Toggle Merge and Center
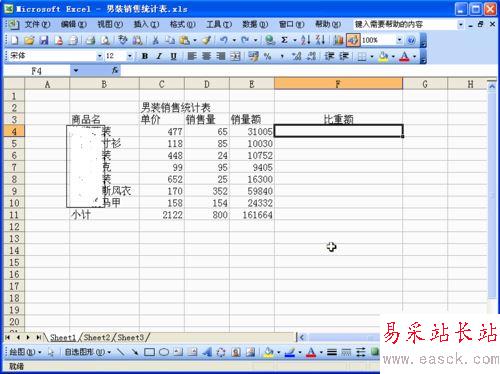Viewport: 500px width, 374px height. click(235, 56)
